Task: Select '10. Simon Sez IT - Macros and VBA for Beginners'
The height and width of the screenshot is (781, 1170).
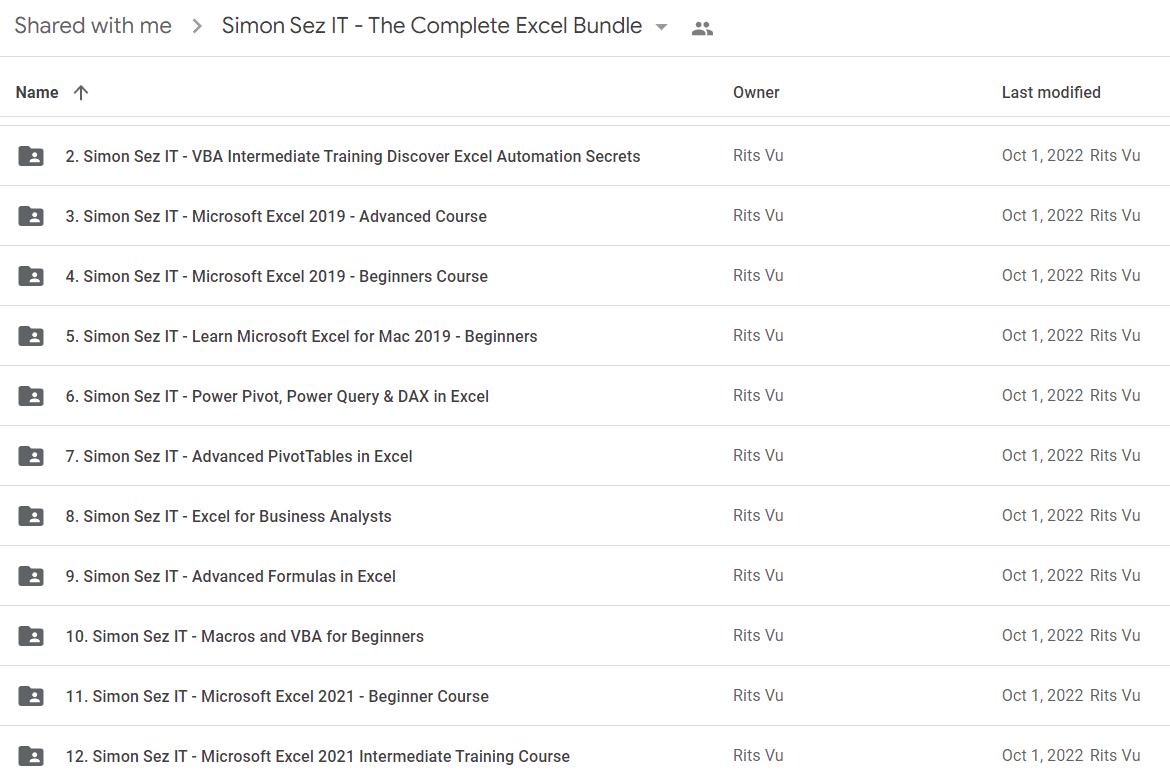Action: point(245,636)
